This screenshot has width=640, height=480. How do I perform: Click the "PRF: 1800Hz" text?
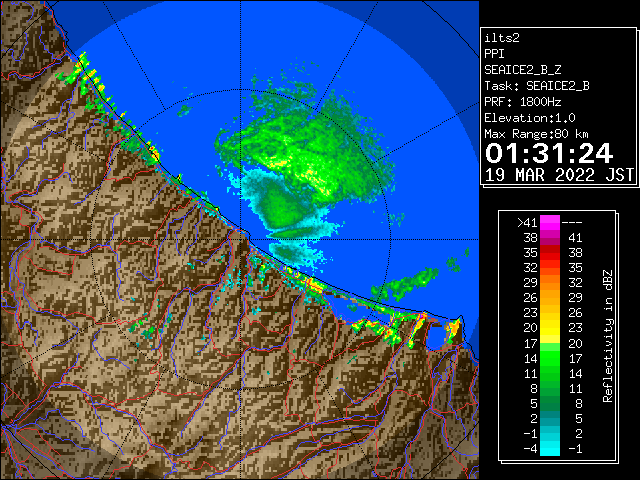523,102
